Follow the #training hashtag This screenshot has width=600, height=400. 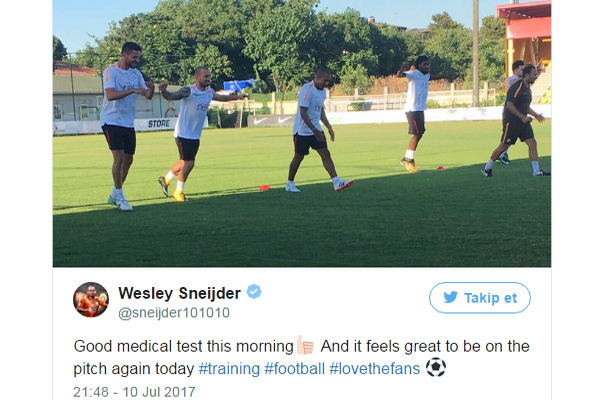click(x=229, y=369)
